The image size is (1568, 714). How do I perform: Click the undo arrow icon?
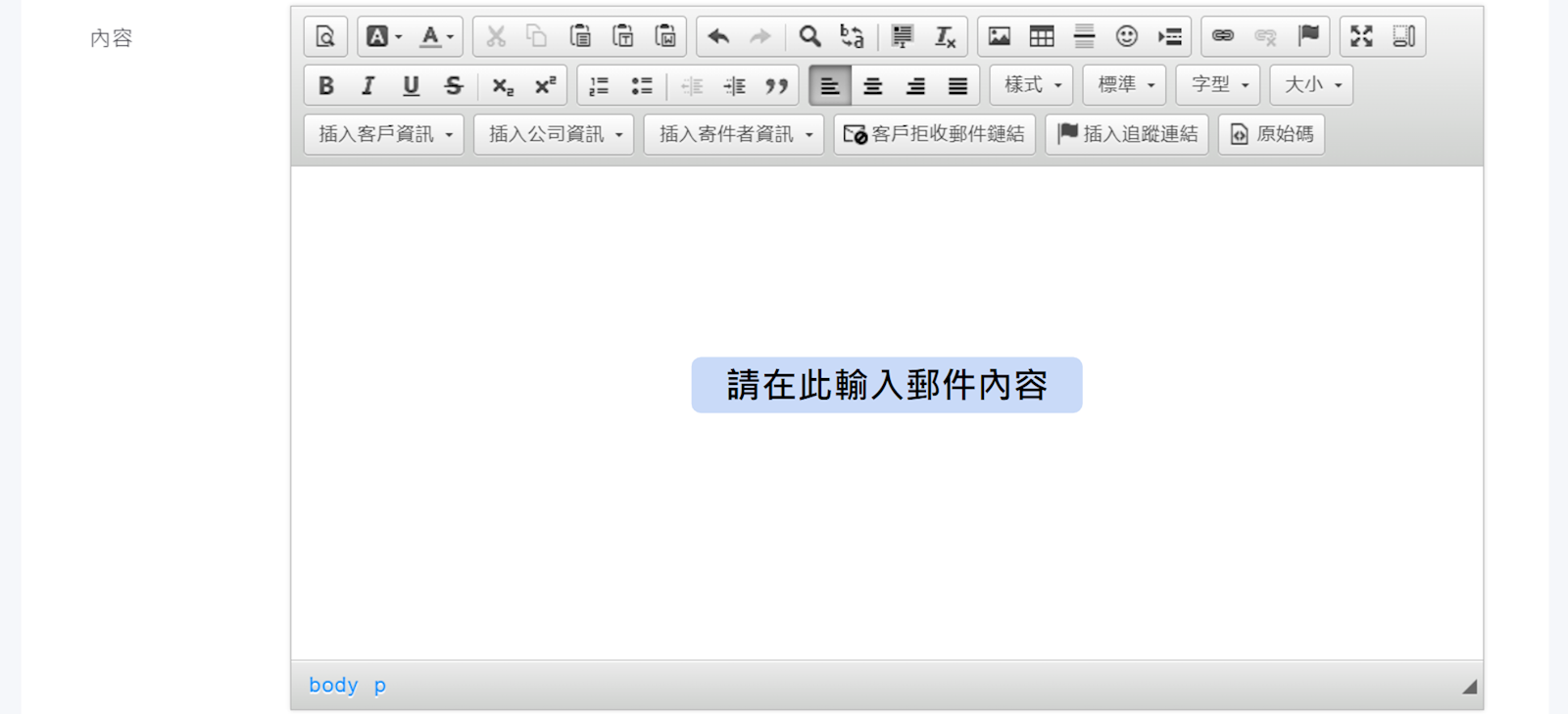coord(718,37)
